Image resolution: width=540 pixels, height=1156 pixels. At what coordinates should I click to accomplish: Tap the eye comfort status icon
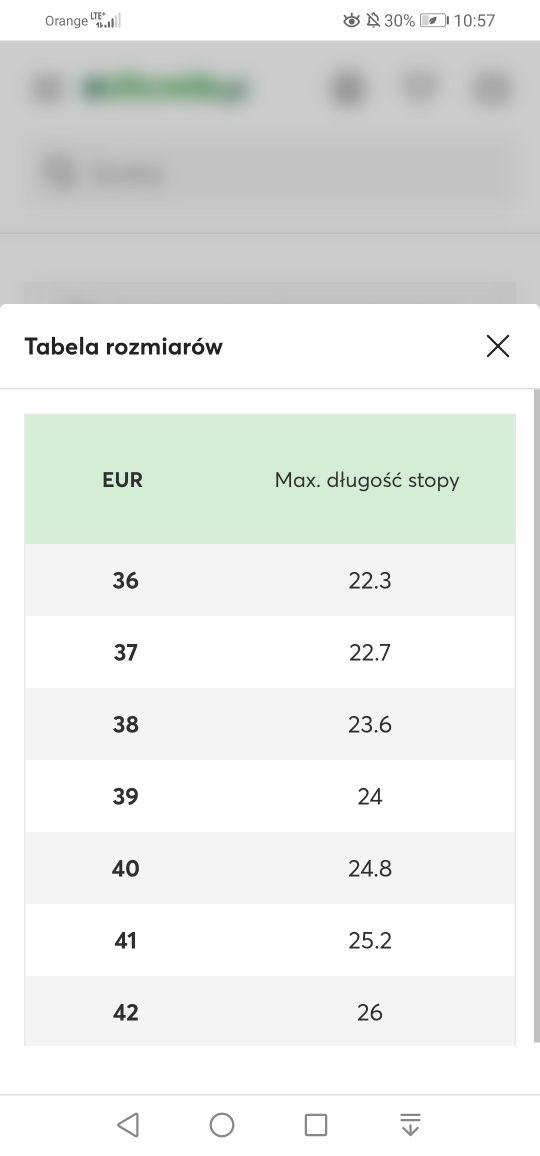(x=352, y=21)
